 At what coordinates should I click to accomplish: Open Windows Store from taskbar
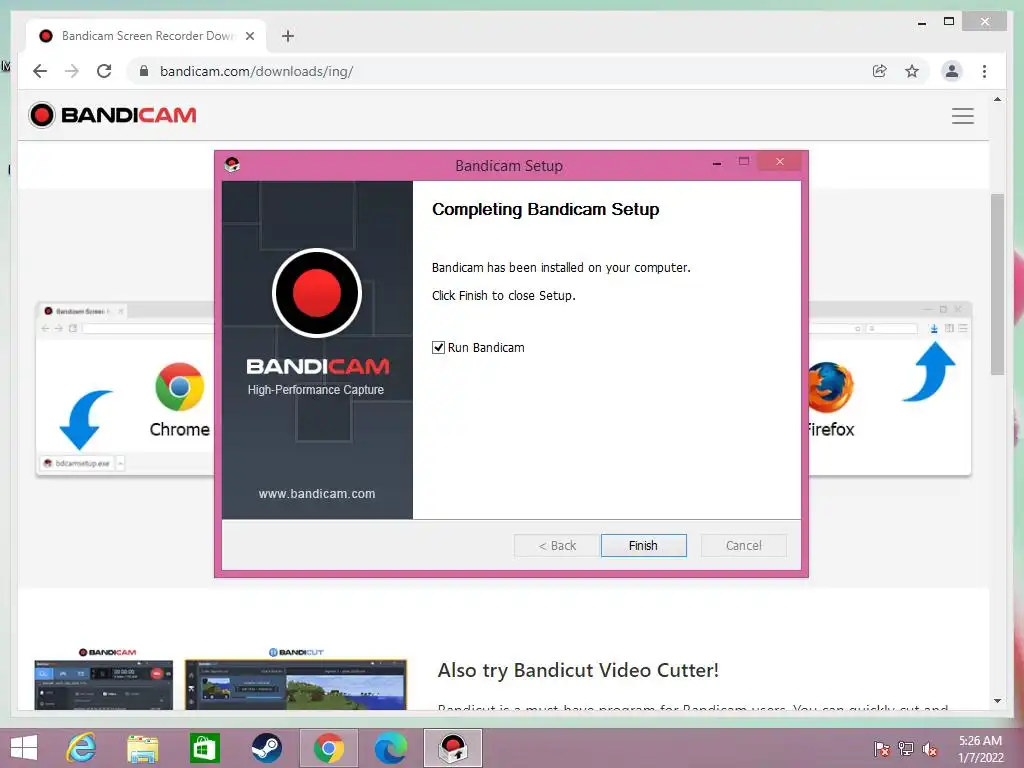tap(204, 748)
